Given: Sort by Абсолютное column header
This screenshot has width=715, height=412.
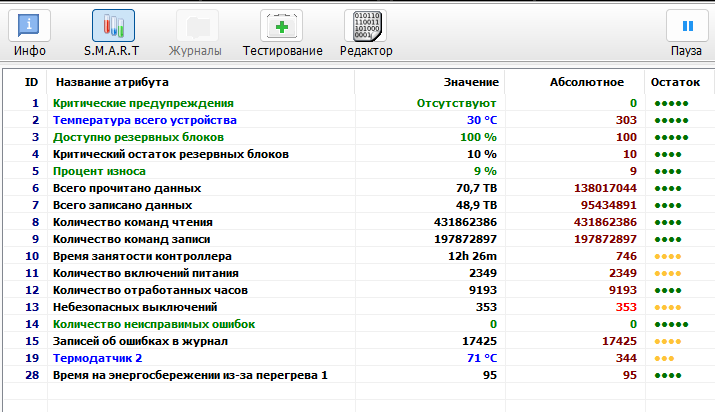Looking at the screenshot, I should click(586, 82).
